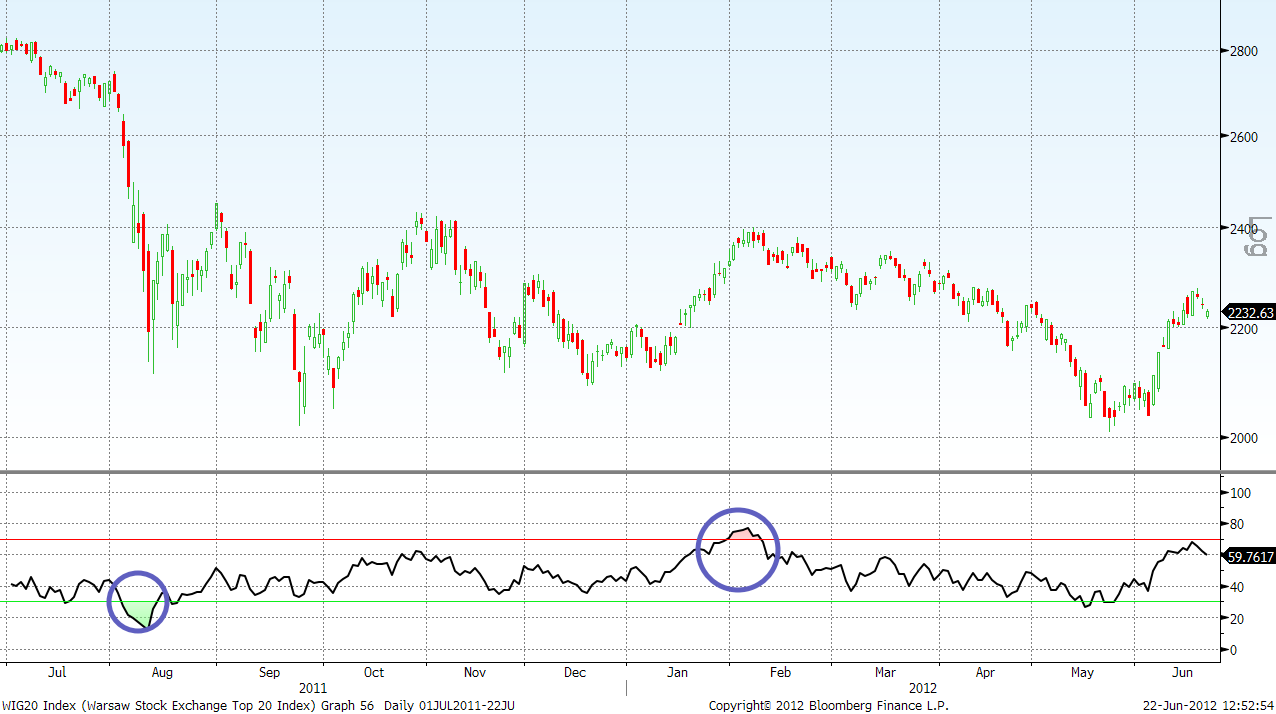Click the 20 RSI axis label

[x=1238, y=619]
